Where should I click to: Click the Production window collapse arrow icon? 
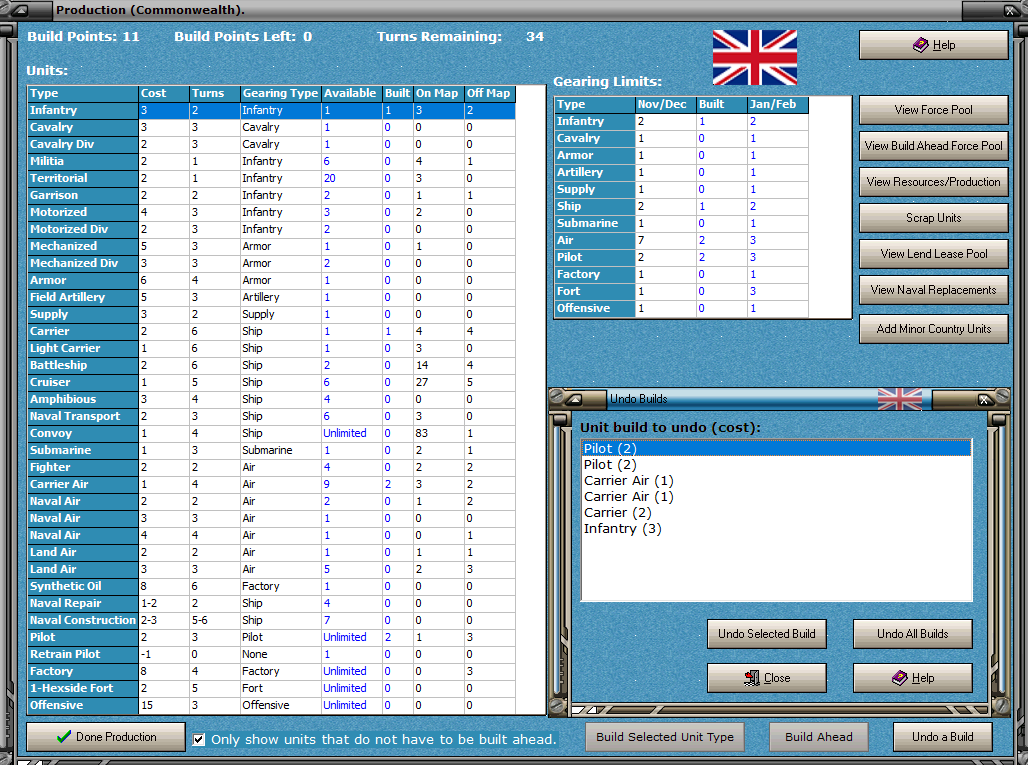[x=20, y=10]
